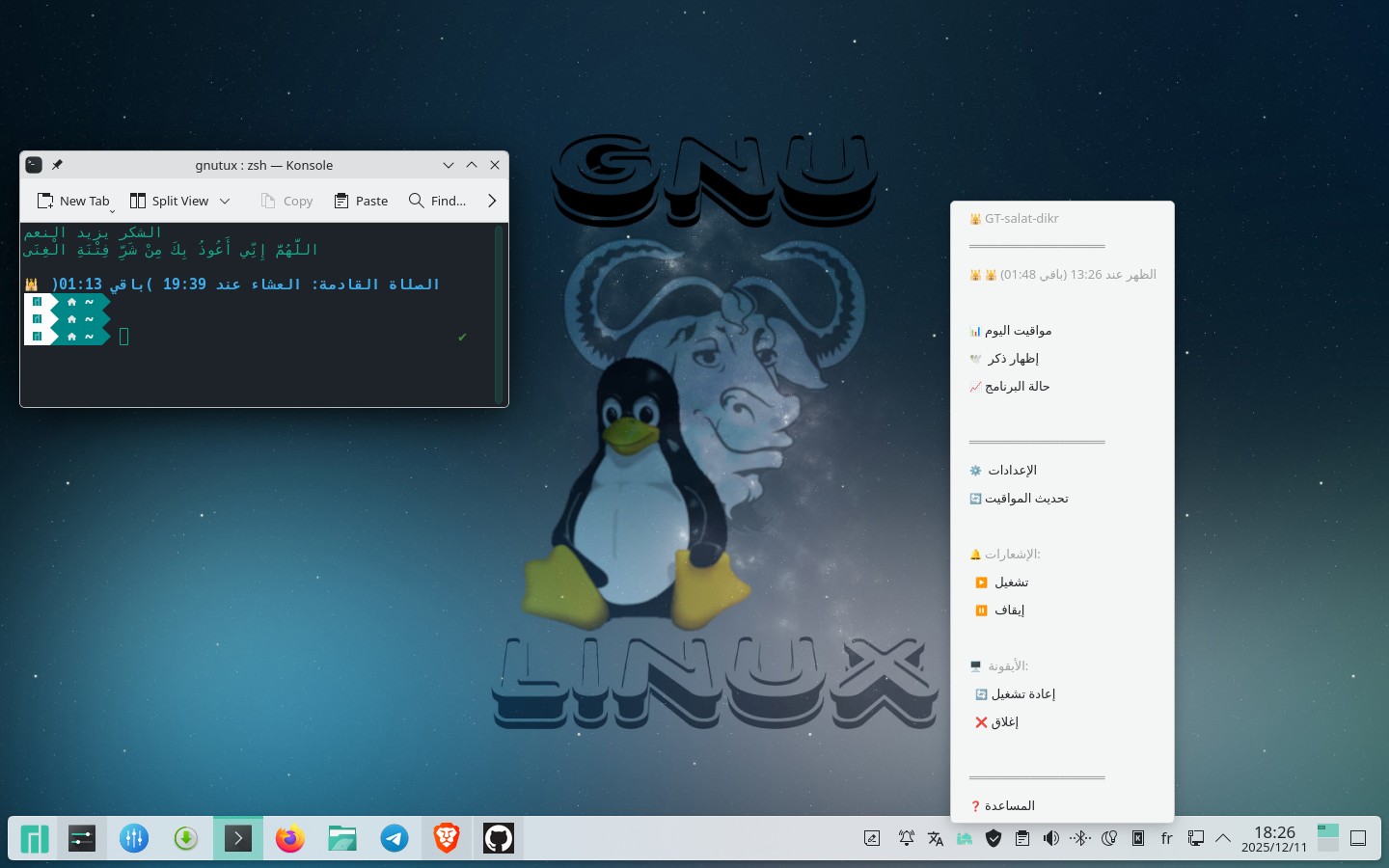
Task: Open the Manjaro application launcher
Action: (35, 839)
